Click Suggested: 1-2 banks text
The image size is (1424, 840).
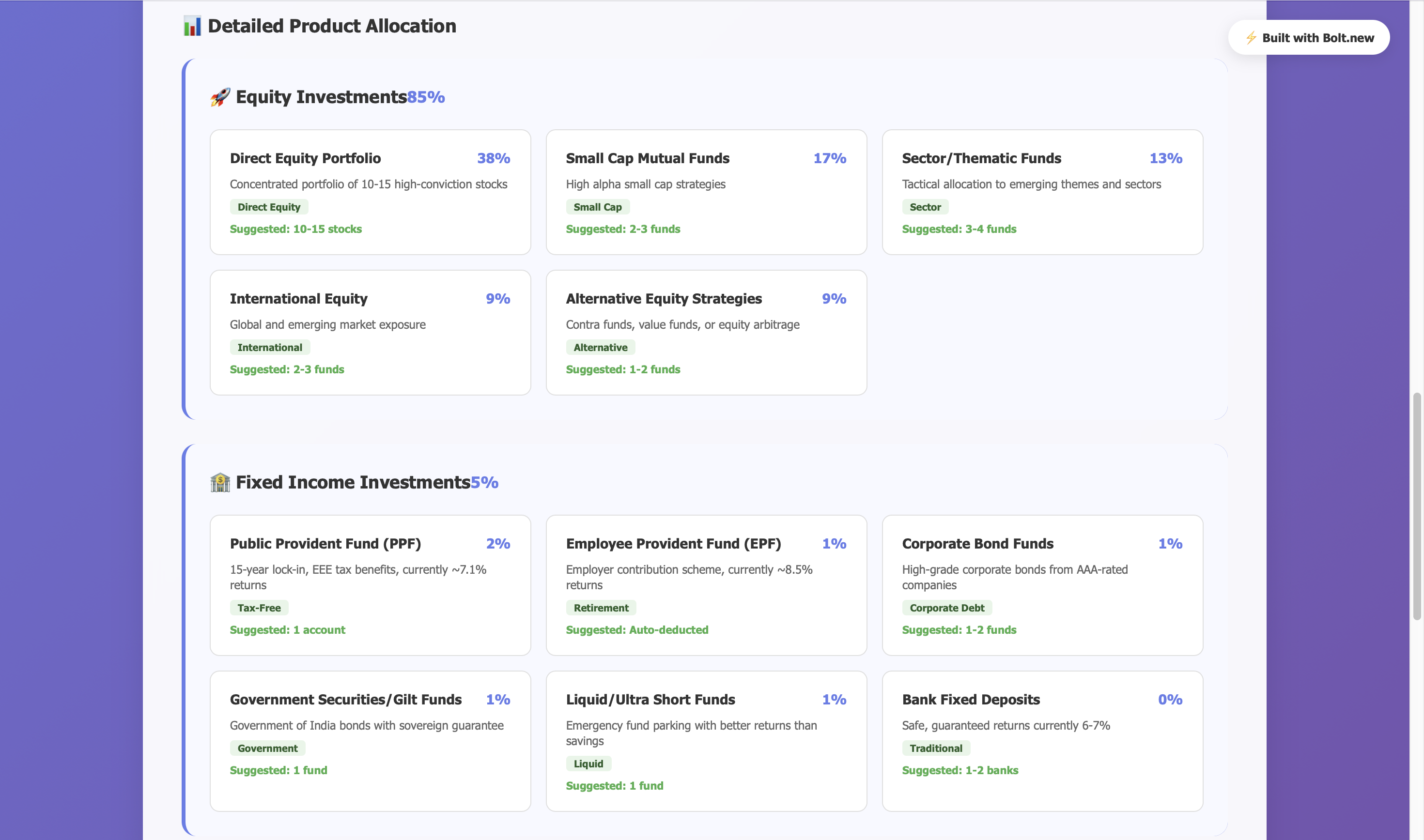pos(960,770)
